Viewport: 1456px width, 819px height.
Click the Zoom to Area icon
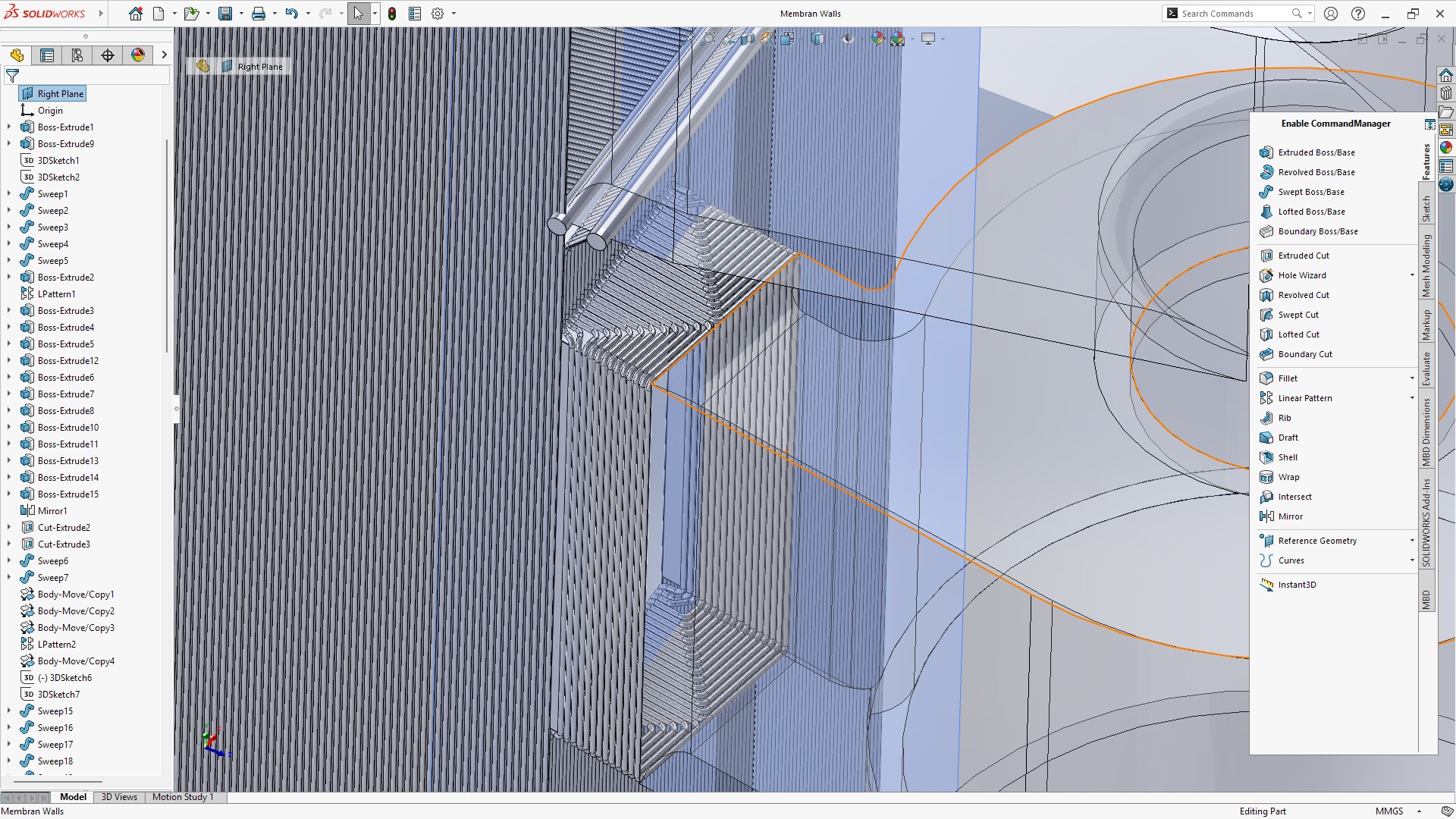tap(708, 39)
